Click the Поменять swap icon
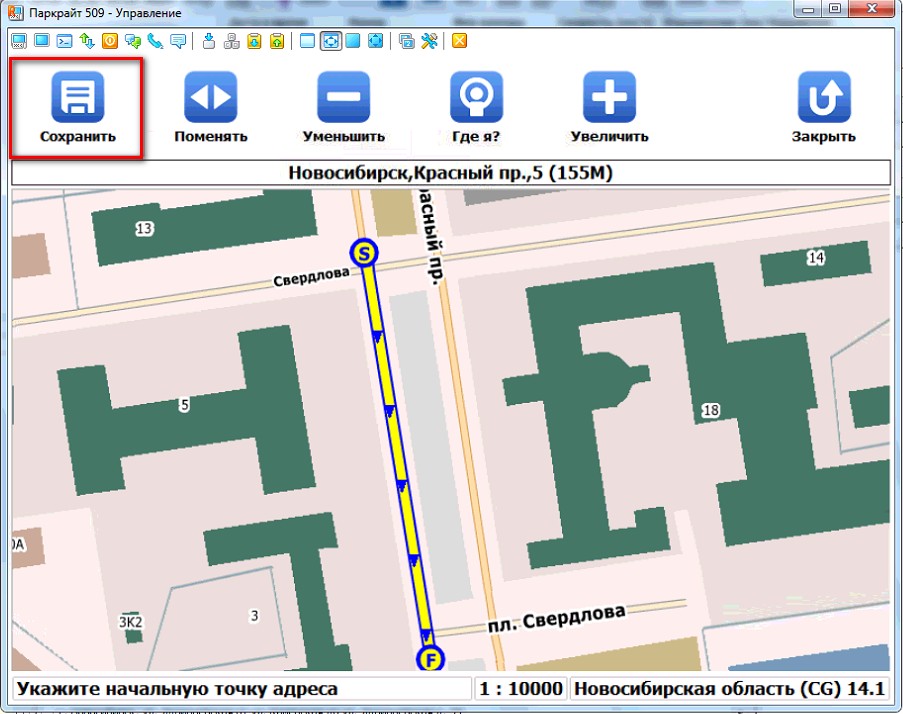 point(210,108)
